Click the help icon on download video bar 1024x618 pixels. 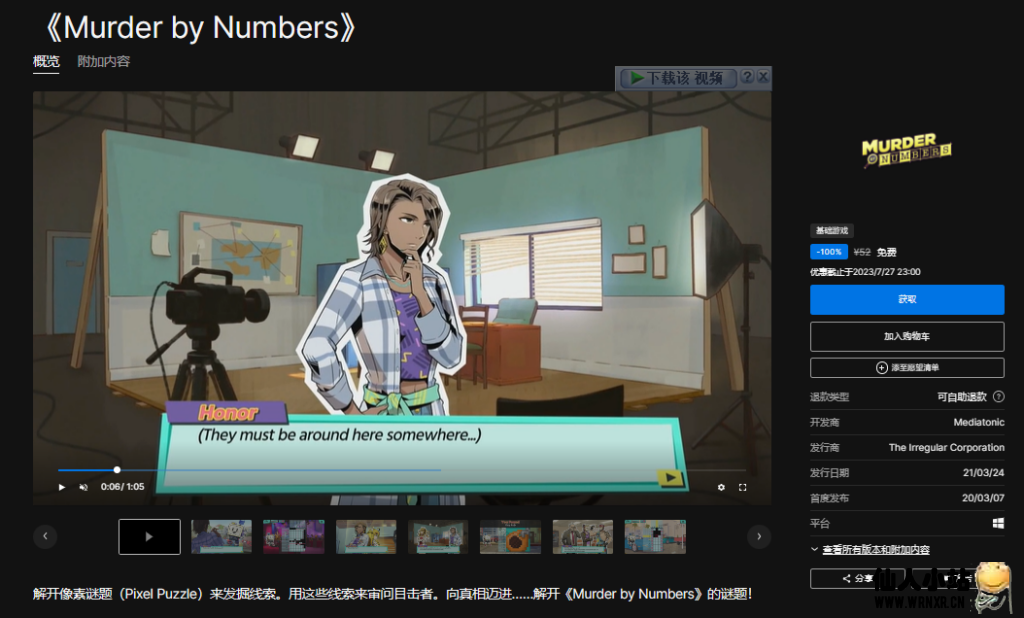tap(746, 77)
